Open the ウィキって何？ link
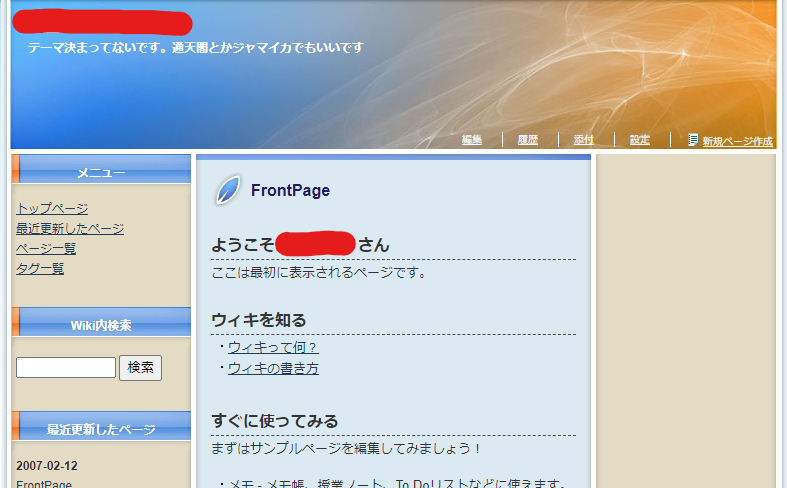This screenshot has height=488, width=787. [273, 347]
